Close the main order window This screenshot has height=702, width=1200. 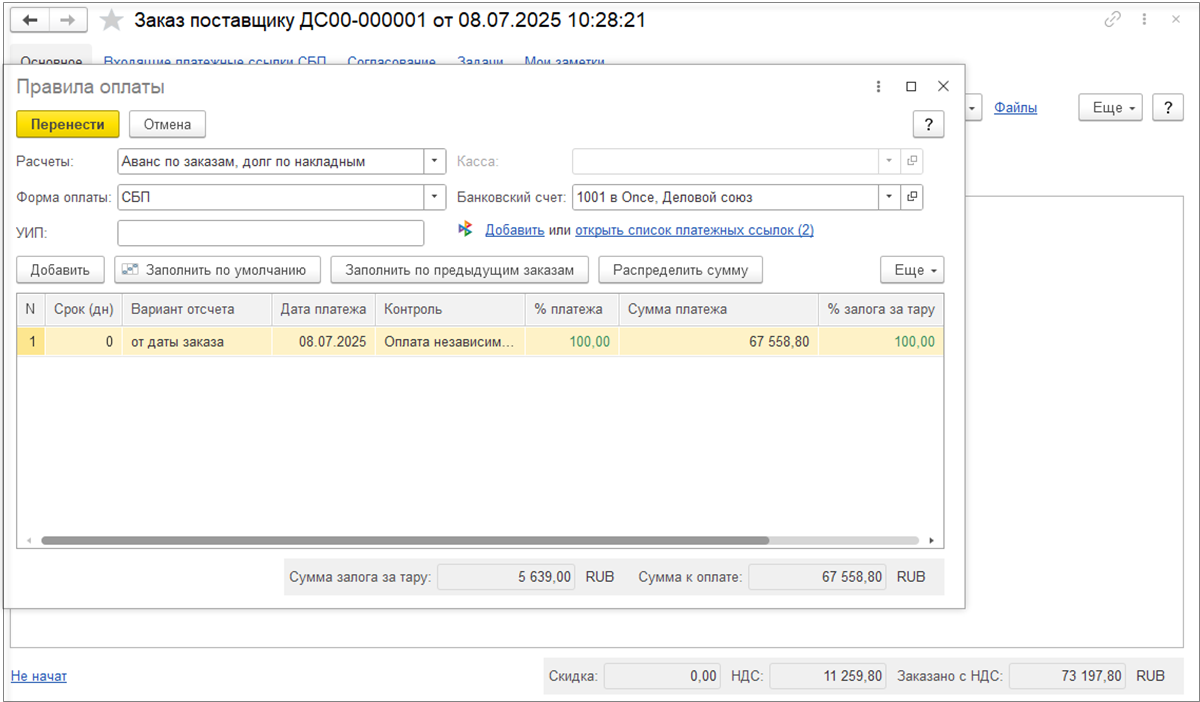point(1174,20)
